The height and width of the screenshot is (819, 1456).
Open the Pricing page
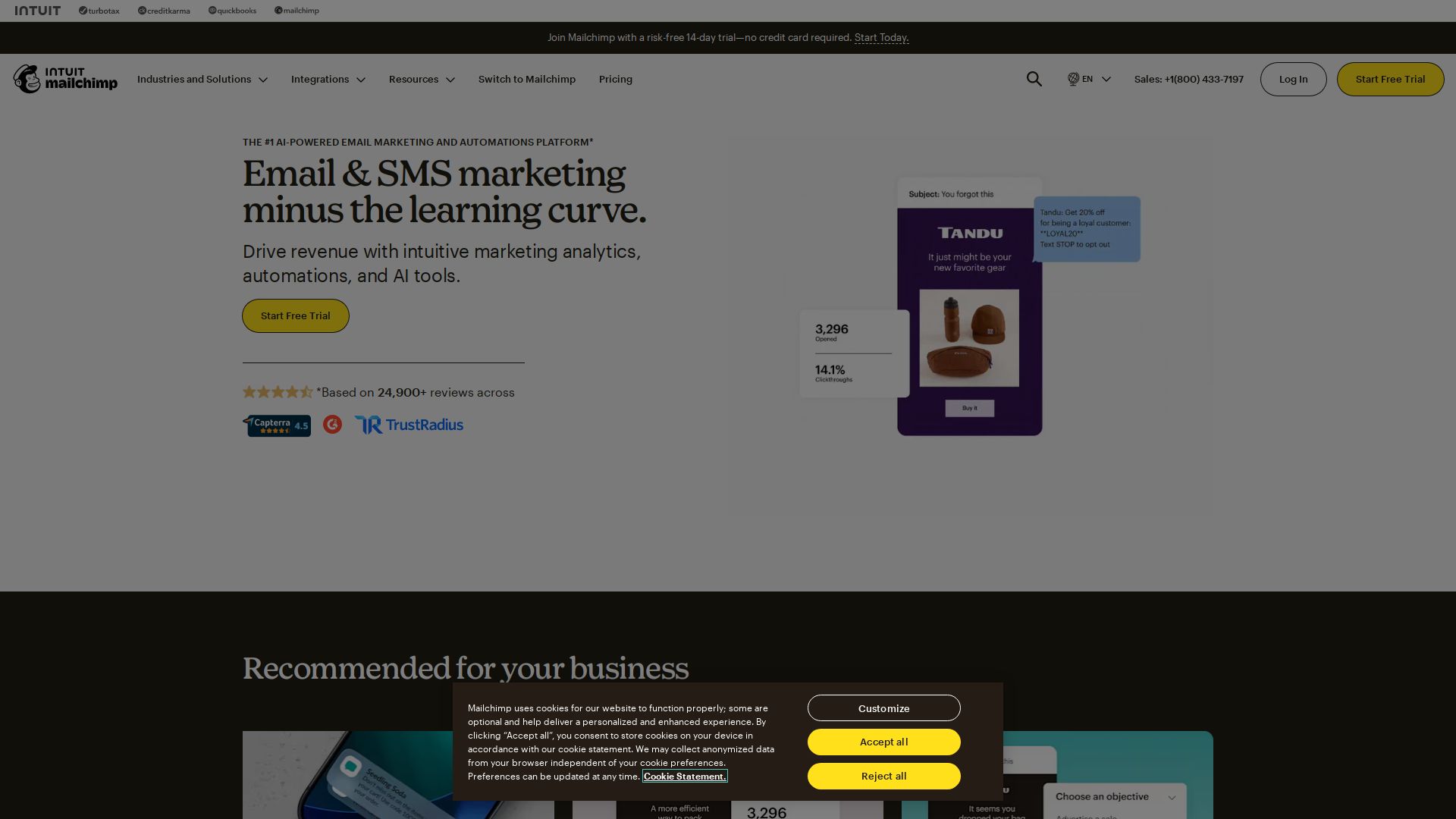pos(616,79)
